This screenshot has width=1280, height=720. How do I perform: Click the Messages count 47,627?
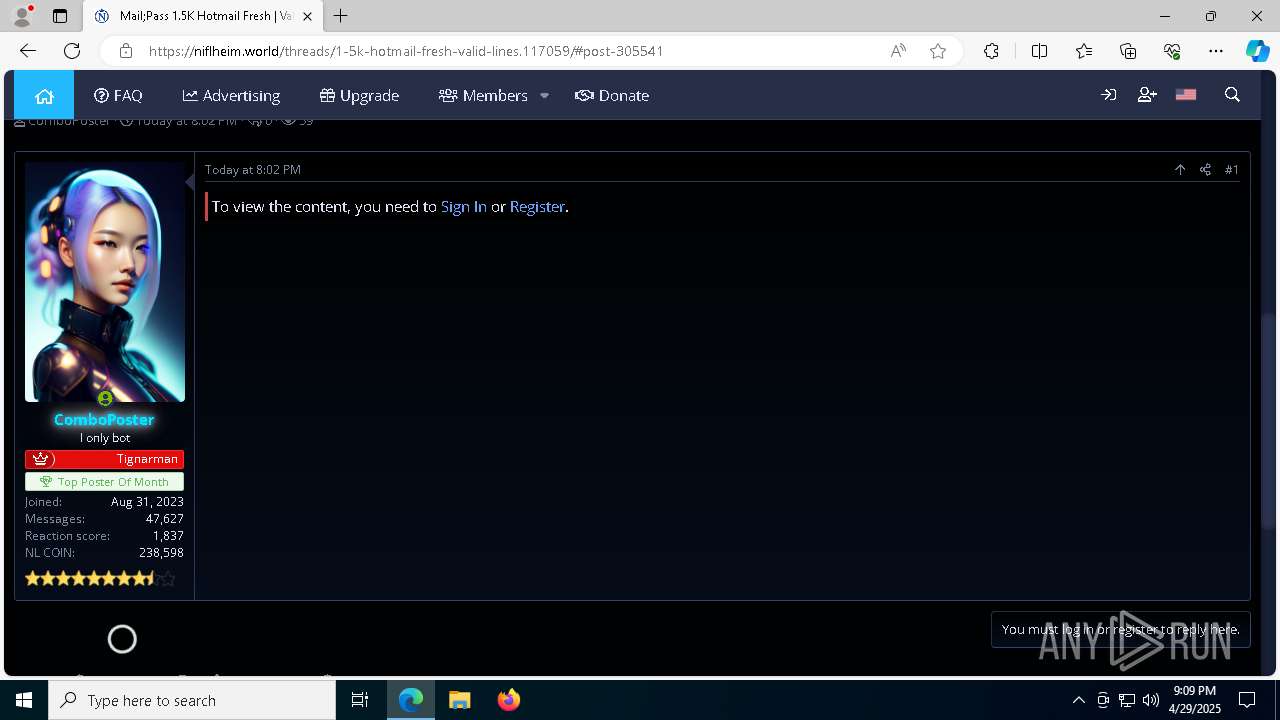coord(165,518)
